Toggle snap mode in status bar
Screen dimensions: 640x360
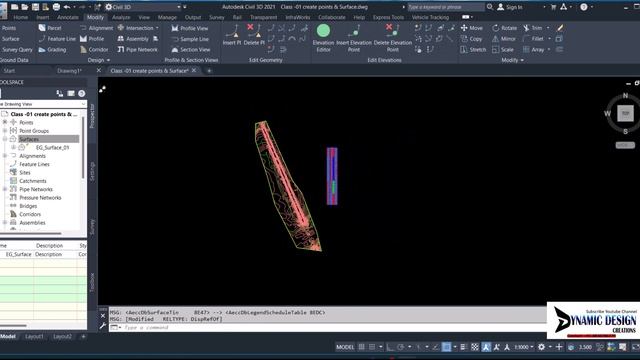coord(372,347)
